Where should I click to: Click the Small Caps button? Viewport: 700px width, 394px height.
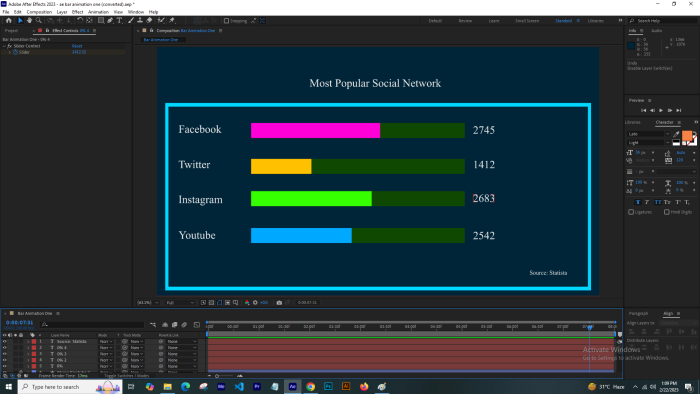[667, 202]
